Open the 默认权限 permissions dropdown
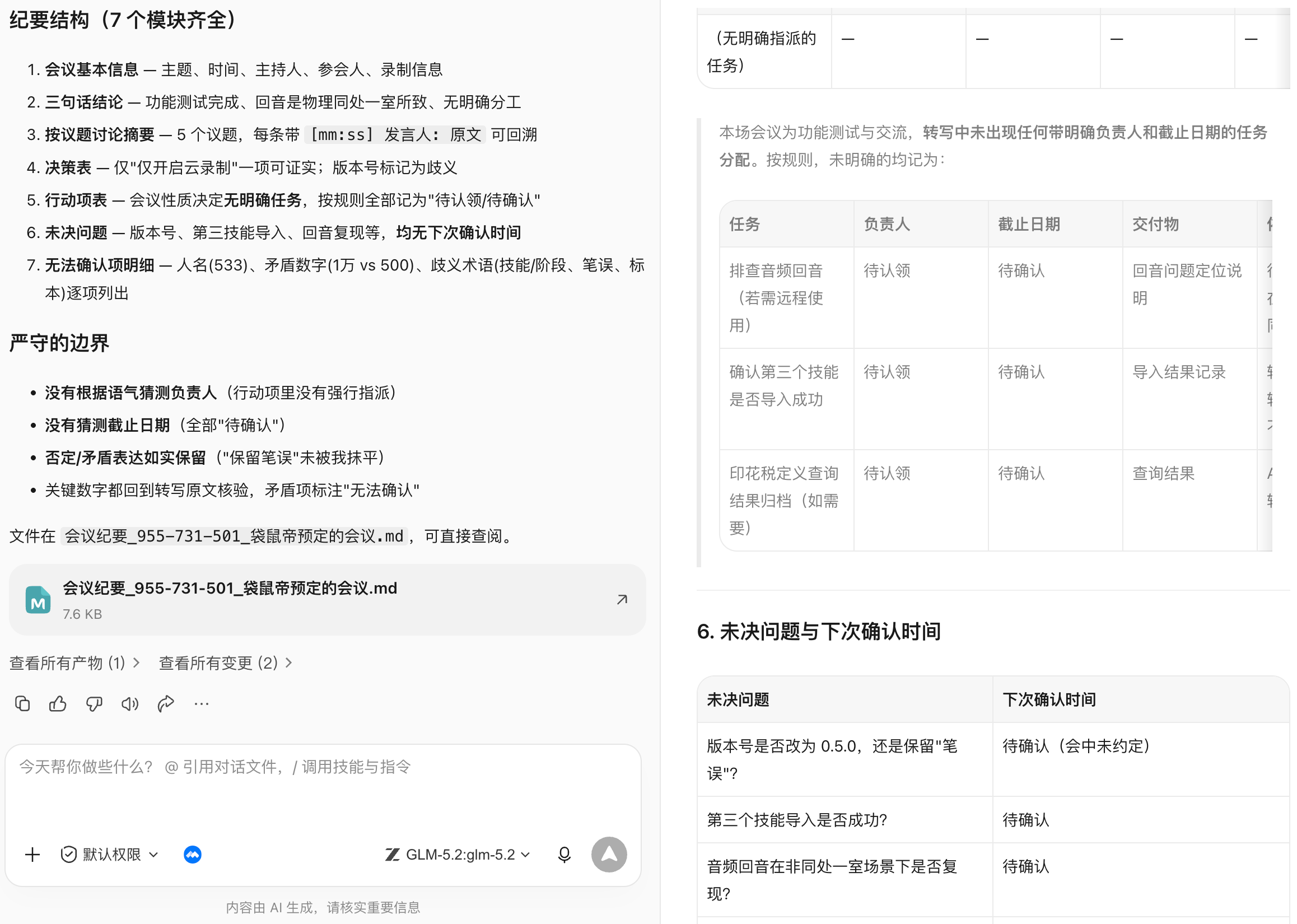Screen dimensions: 1297x924 (110, 854)
